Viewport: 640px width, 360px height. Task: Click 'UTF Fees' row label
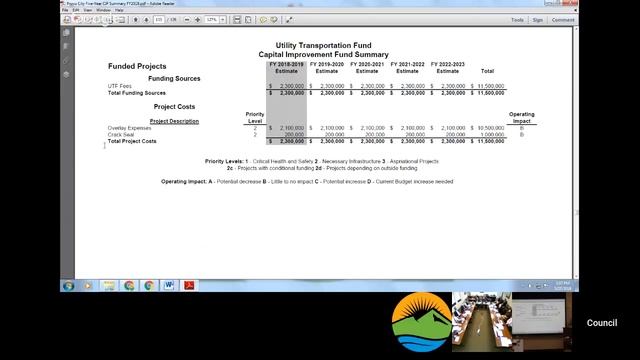tap(120, 86)
